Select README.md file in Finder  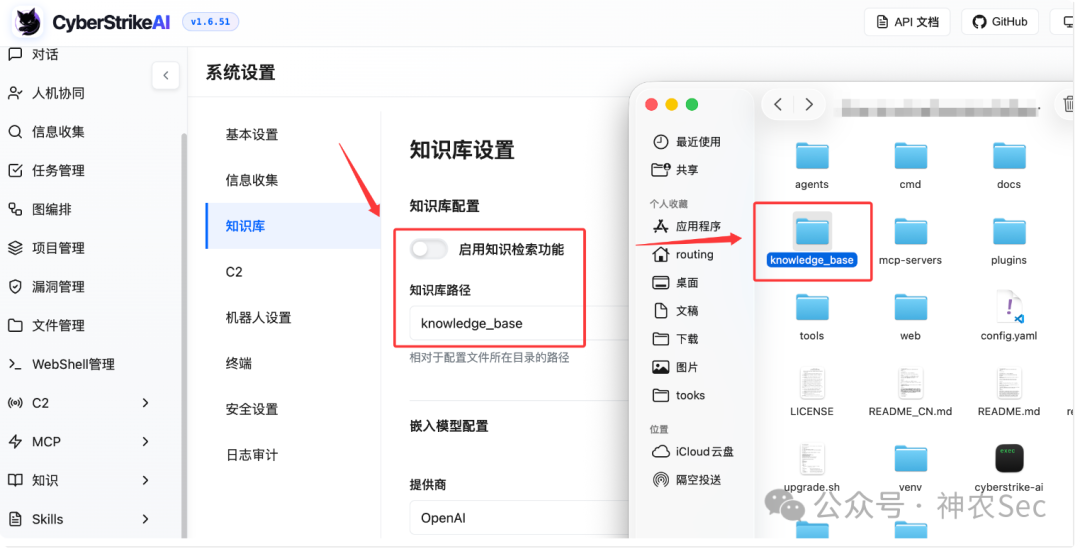pyautogui.click(x=1009, y=383)
